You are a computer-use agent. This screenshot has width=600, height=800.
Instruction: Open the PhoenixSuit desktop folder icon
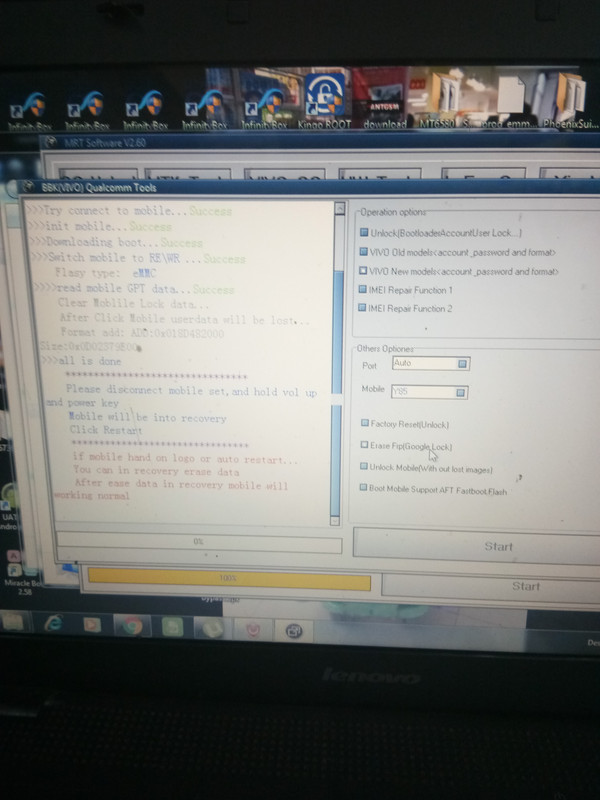570,101
